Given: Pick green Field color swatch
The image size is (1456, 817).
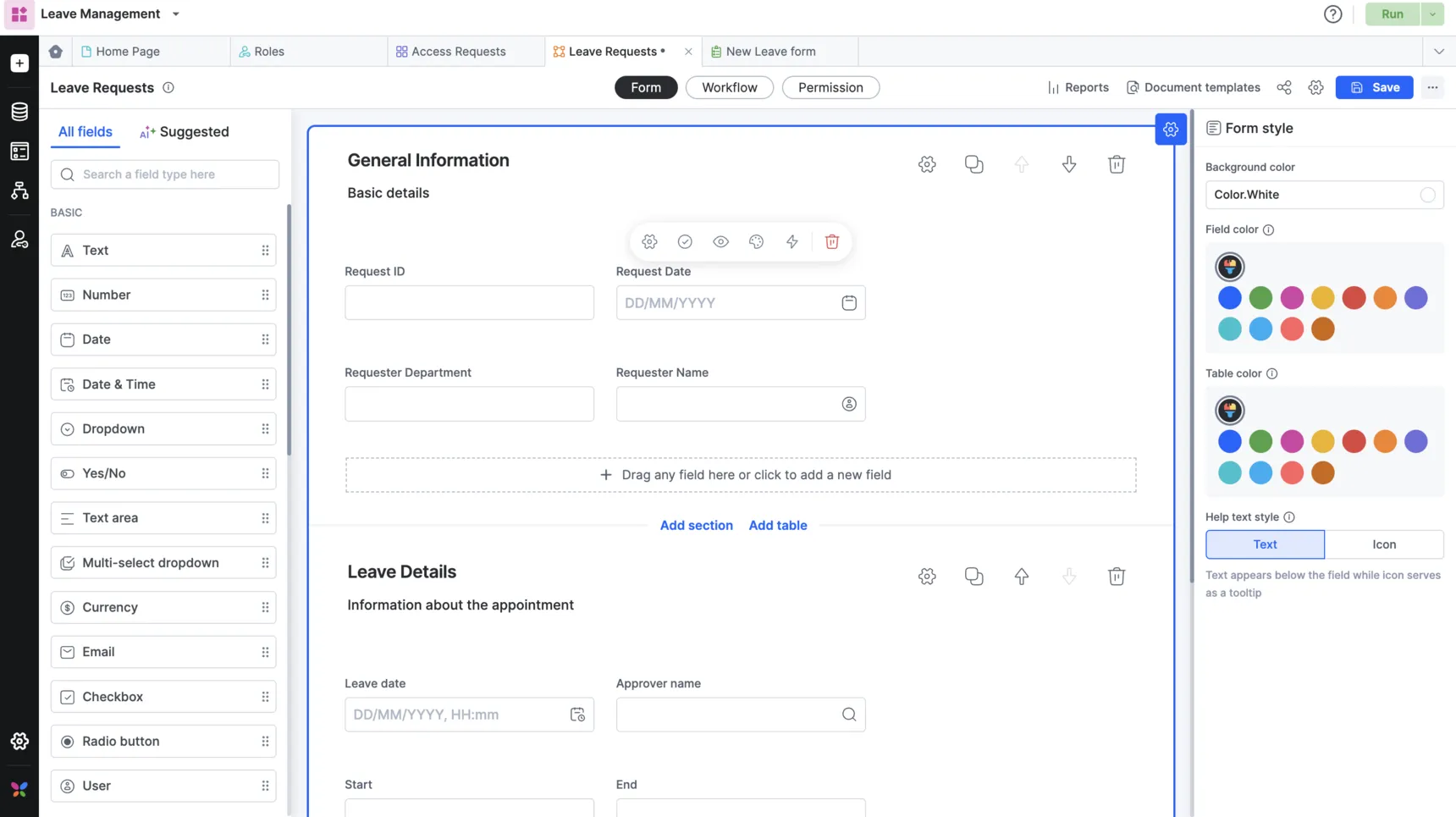Looking at the screenshot, I should [x=1260, y=298].
